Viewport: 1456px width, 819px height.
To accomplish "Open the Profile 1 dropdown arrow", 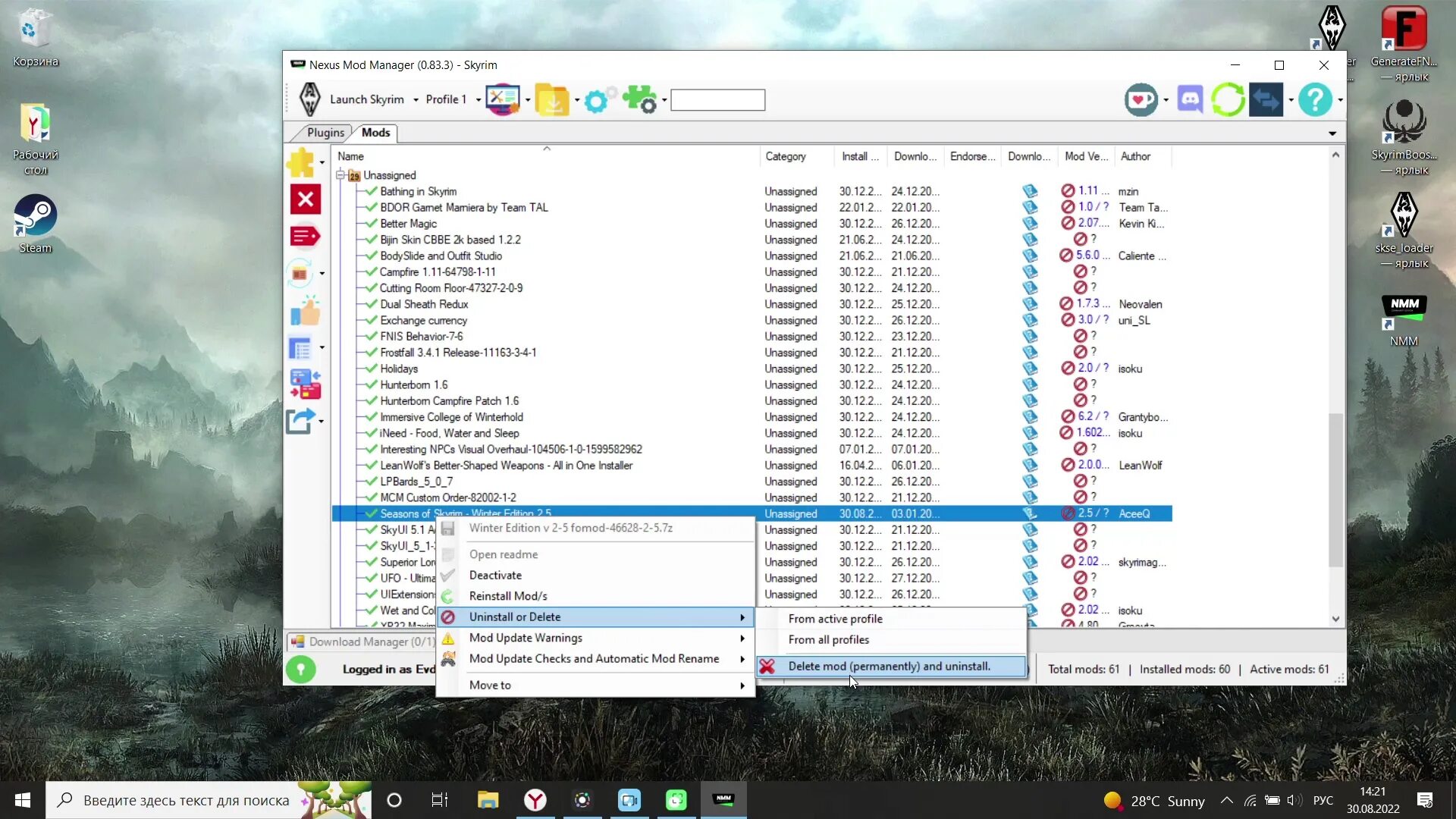I will pyautogui.click(x=478, y=100).
